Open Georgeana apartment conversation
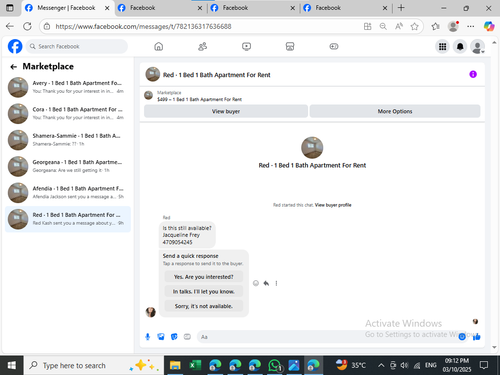Screen dimensions: 500x375 tap(68, 166)
